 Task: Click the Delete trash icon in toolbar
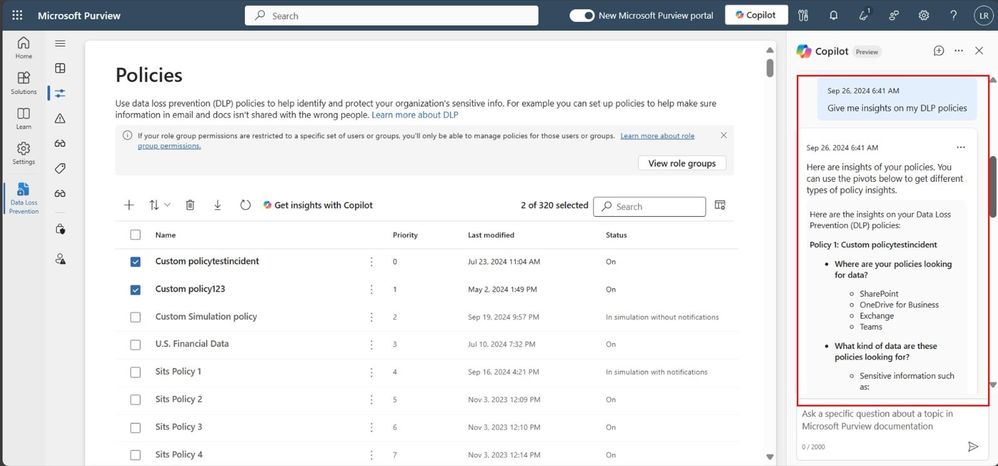190,205
